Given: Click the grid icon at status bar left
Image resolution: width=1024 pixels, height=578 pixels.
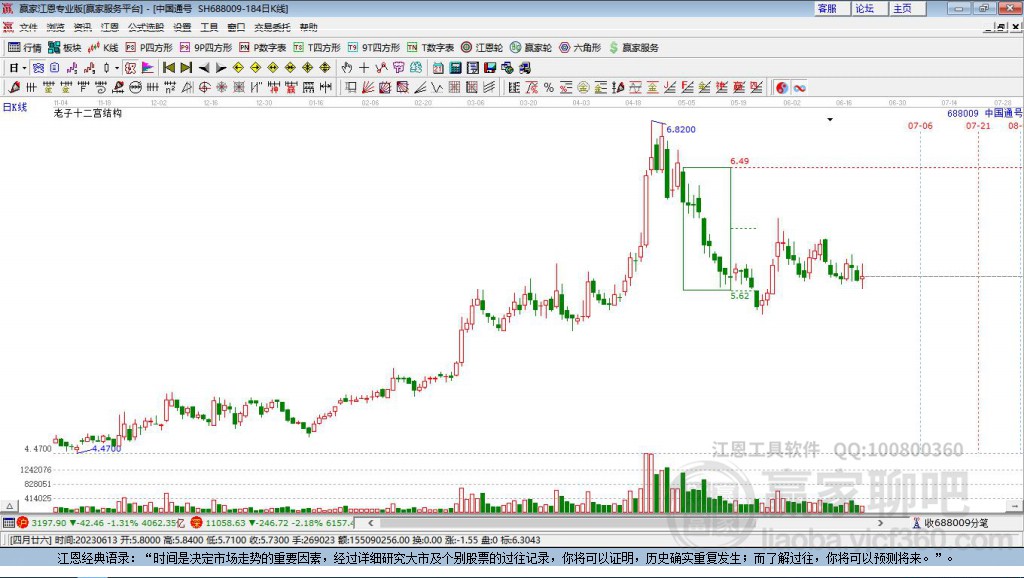Looking at the screenshot, I should [x=8, y=523].
